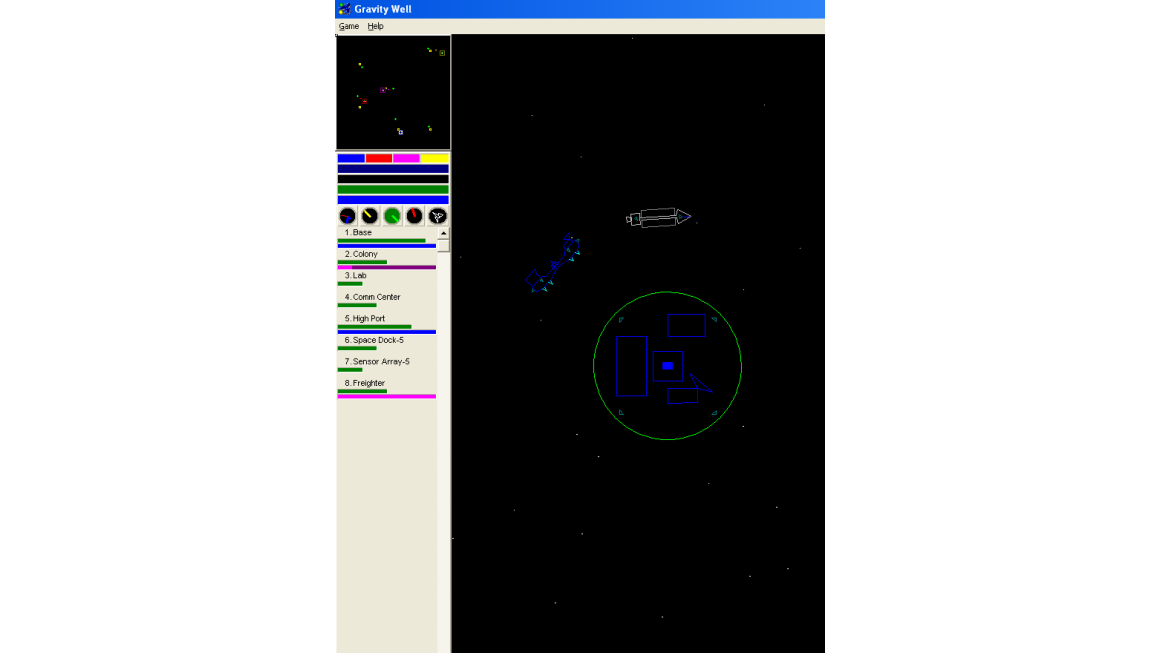1160x653 pixels.
Task: Click the minimap overview panel
Action: [393, 92]
